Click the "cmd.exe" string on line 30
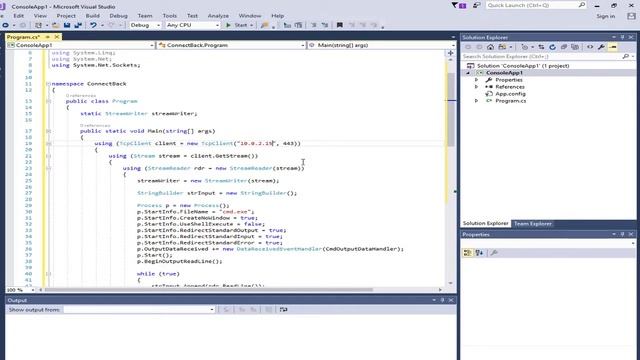Viewport: 640px width, 360px height. [x=237, y=212]
